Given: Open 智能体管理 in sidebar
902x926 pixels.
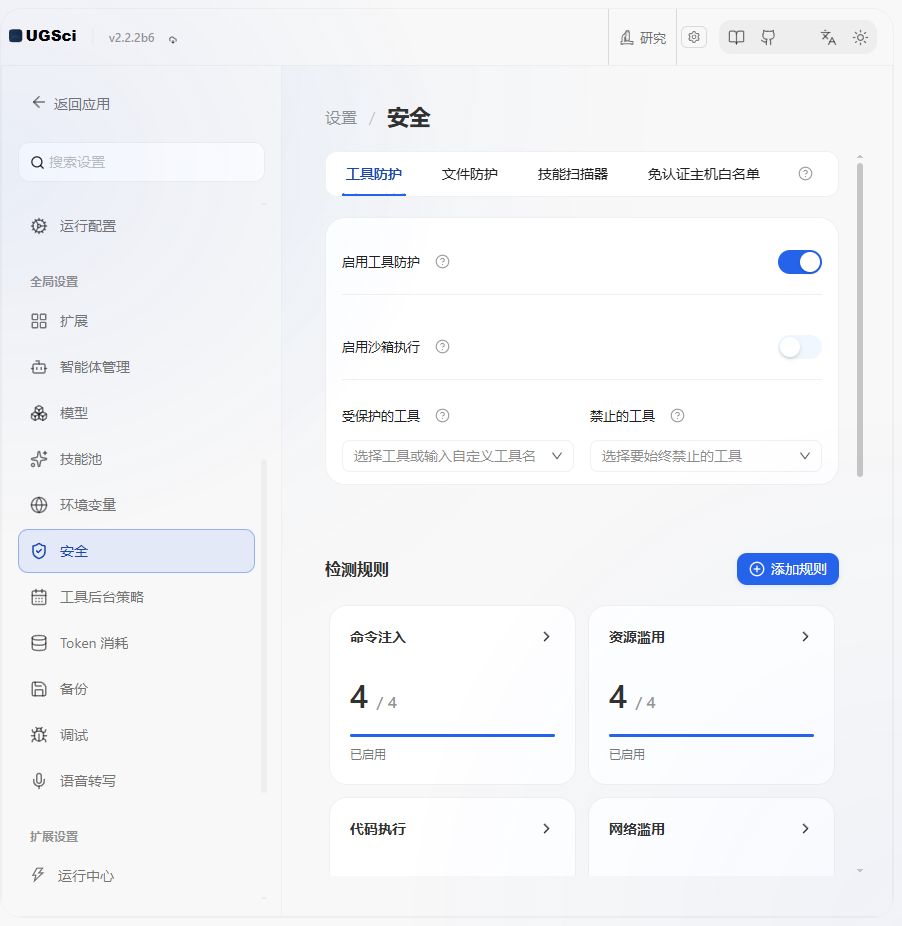Looking at the screenshot, I should [x=136, y=367].
